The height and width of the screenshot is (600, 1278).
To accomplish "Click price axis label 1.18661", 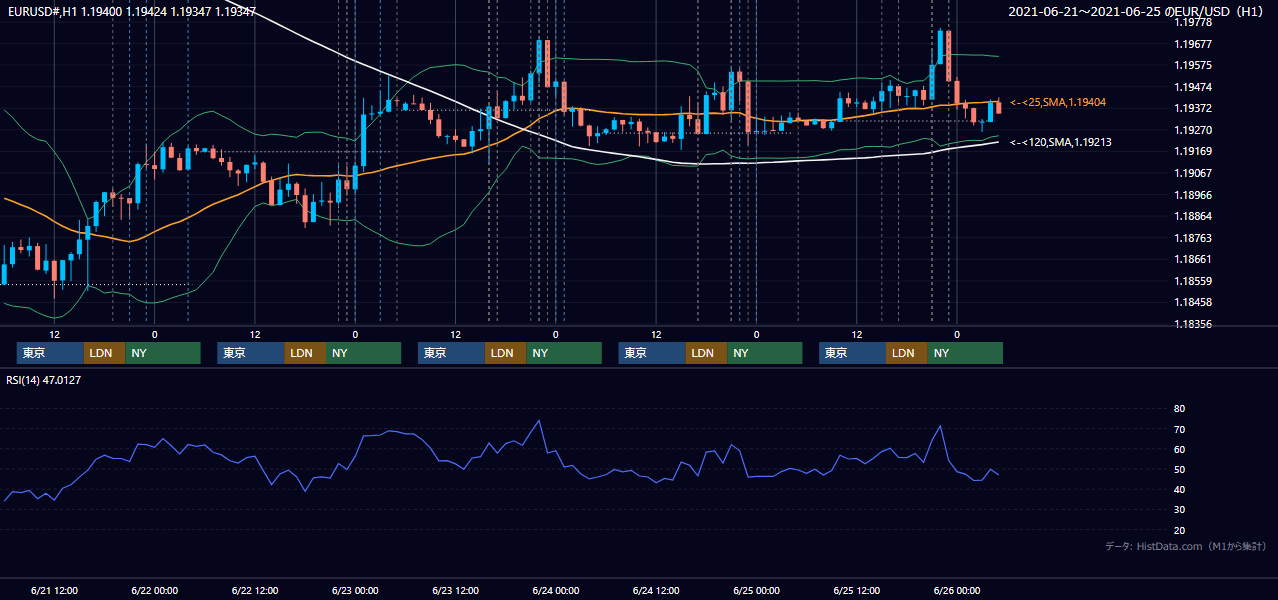I will click(x=1193, y=259).
